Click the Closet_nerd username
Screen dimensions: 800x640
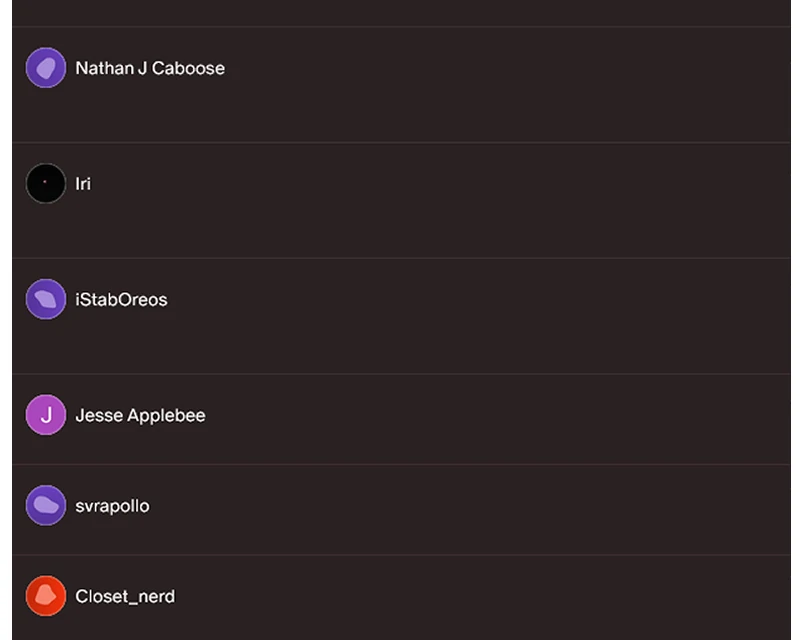pos(125,596)
